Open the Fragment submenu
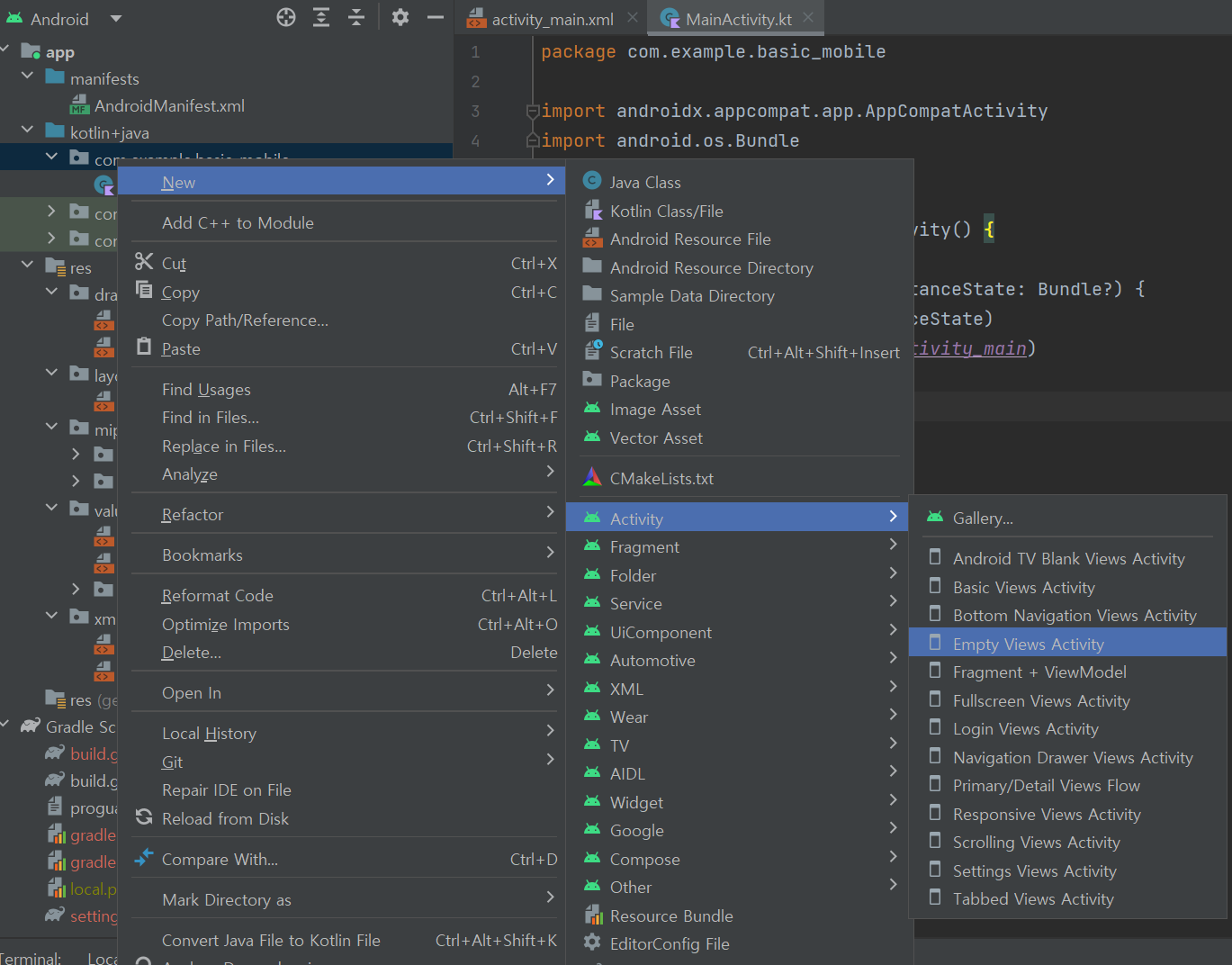Viewport: 1232px width, 965px height. click(x=737, y=546)
